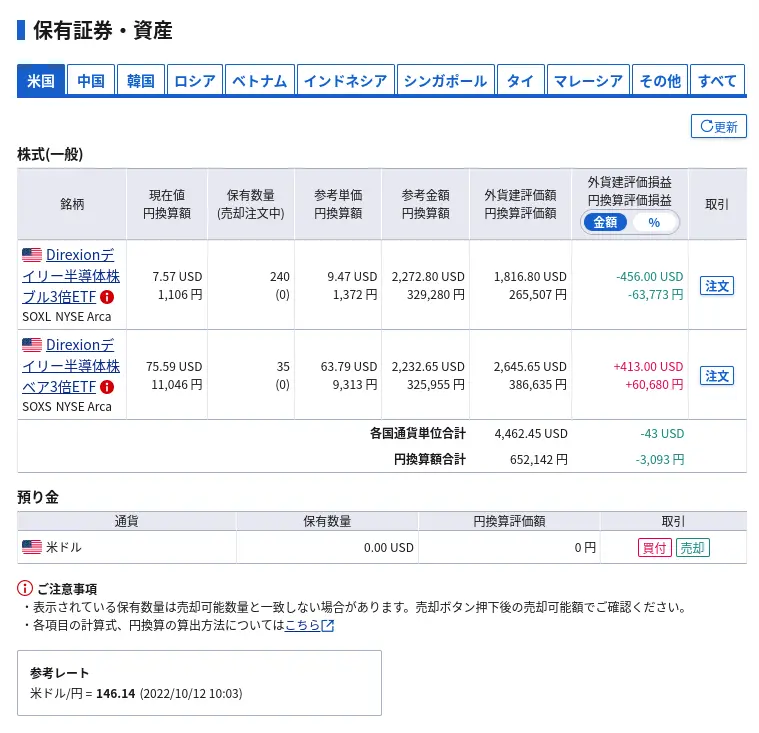The image size is (759, 733).
Task: Click the 9.47 USD reference unit price
Action: coord(352,276)
